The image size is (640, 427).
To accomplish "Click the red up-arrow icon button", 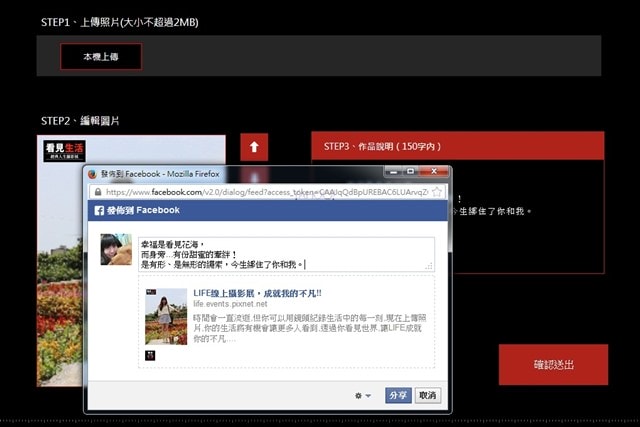I will [254, 148].
